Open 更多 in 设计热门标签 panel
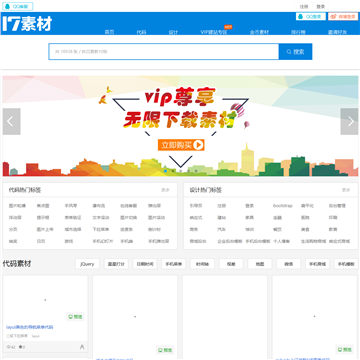360x360 pixels. pyautogui.click(x=346, y=190)
